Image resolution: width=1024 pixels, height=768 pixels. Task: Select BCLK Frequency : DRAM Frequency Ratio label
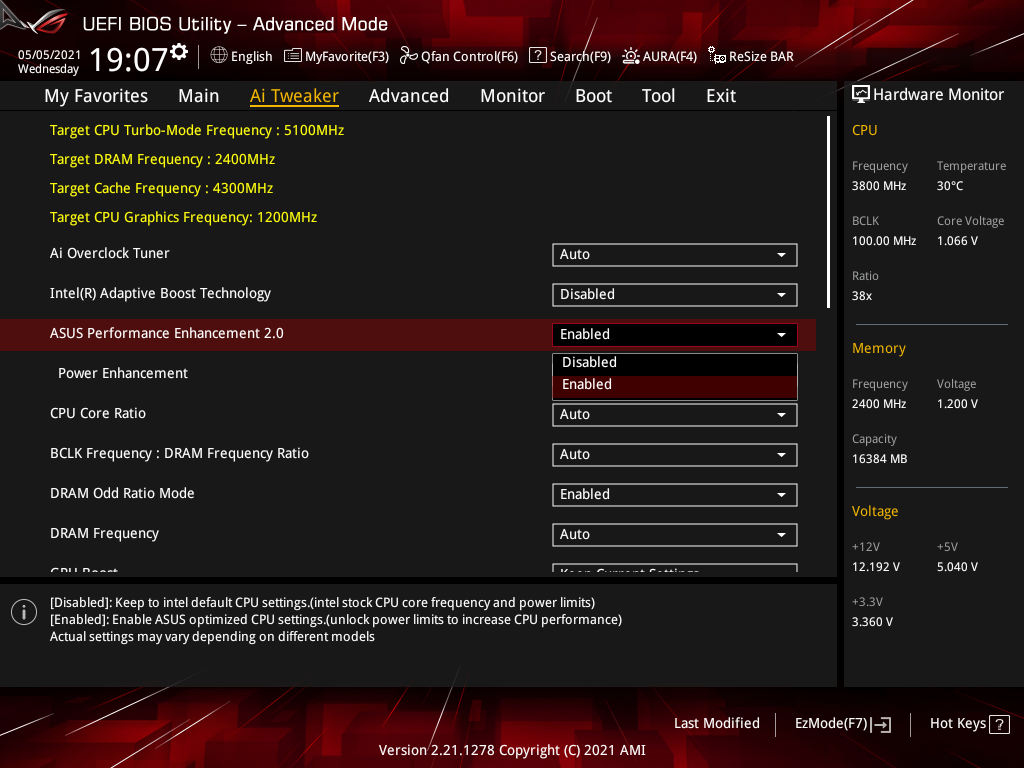click(180, 453)
